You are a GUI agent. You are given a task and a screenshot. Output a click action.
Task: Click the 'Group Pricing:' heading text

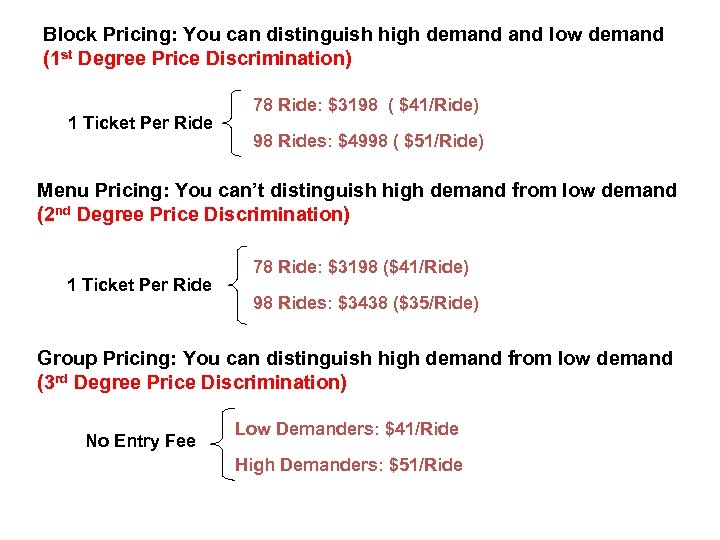click(109, 359)
